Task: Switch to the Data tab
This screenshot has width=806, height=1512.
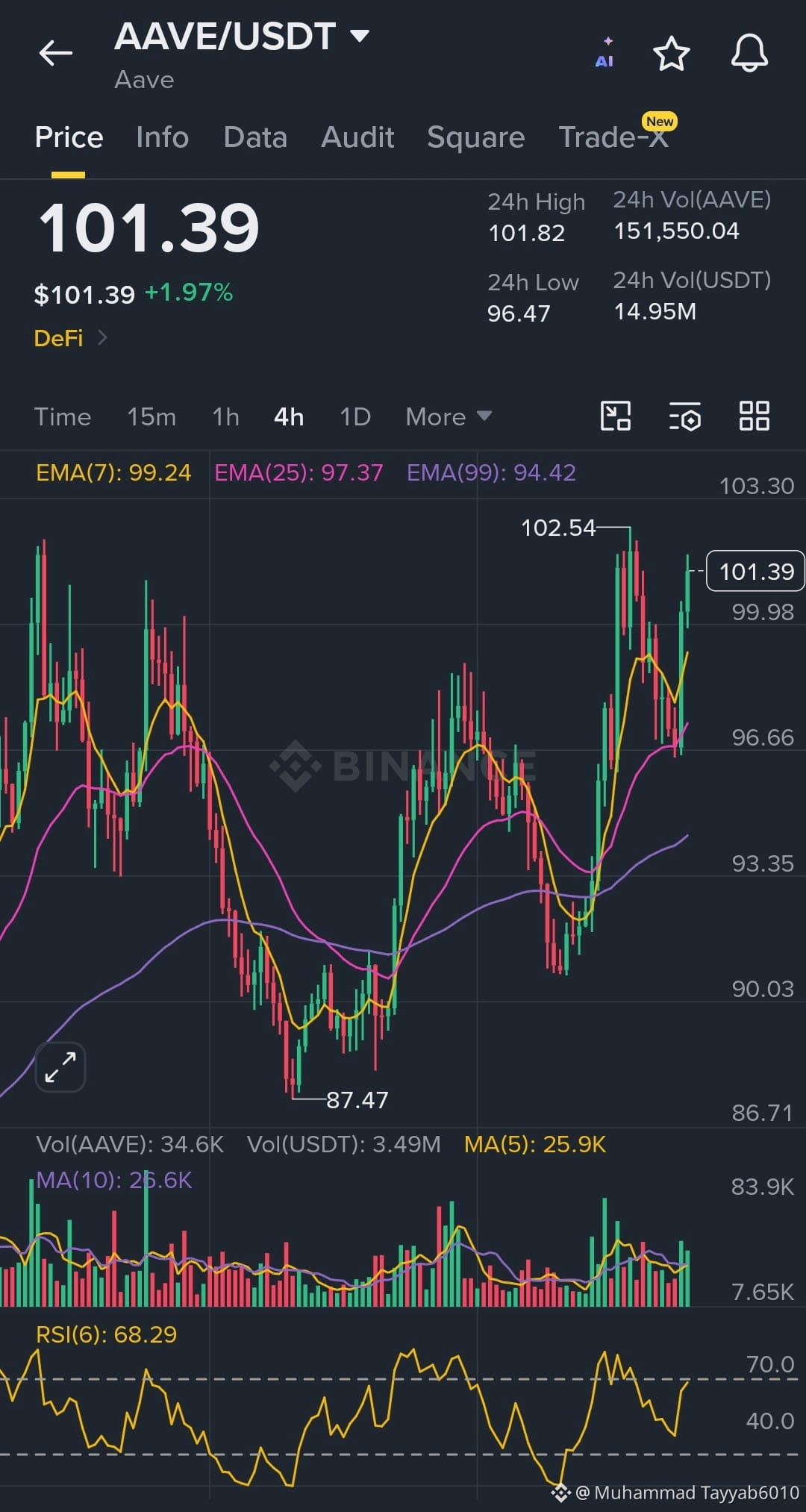Action: (x=255, y=137)
